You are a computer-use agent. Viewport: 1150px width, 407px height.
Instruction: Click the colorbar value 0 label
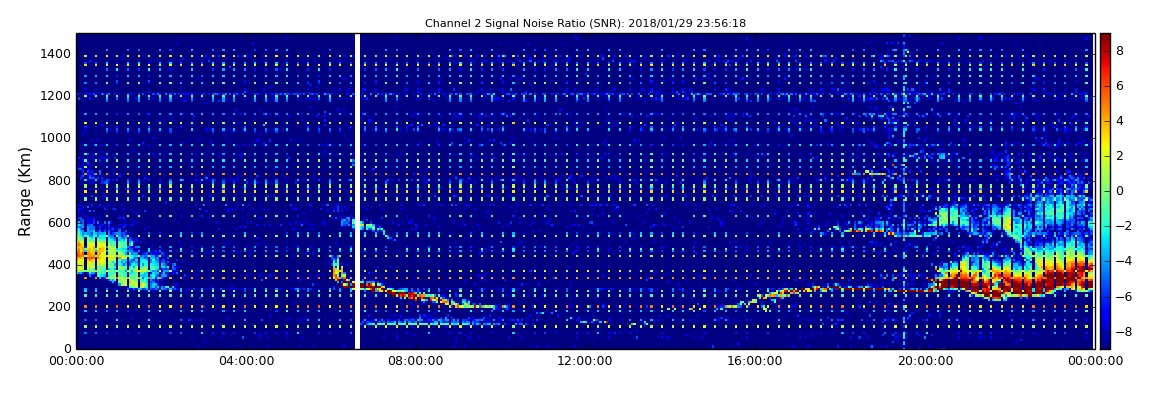[x=1120, y=191]
